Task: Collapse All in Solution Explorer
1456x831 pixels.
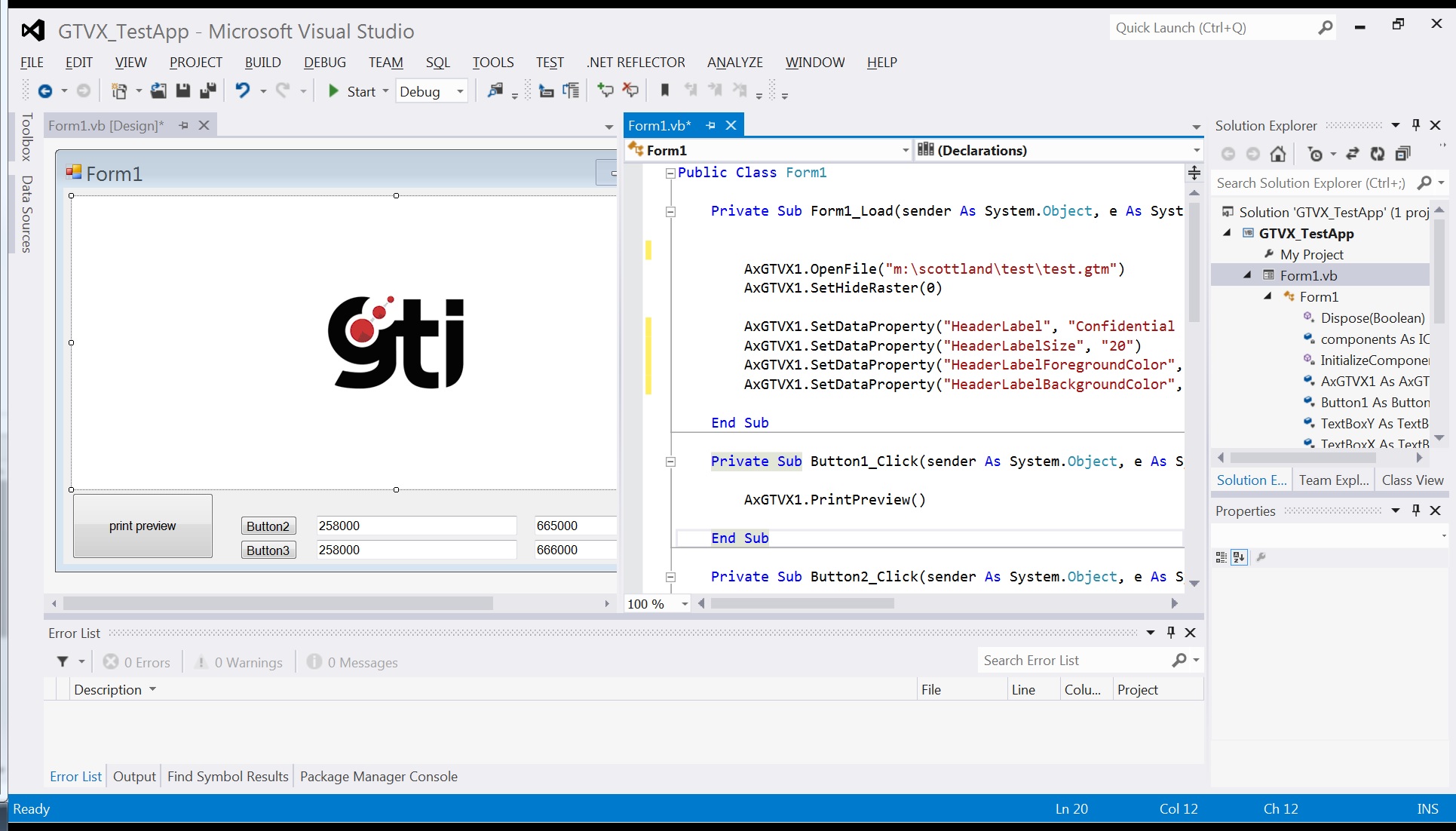Action: pyautogui.click(x=1402, y=154)
